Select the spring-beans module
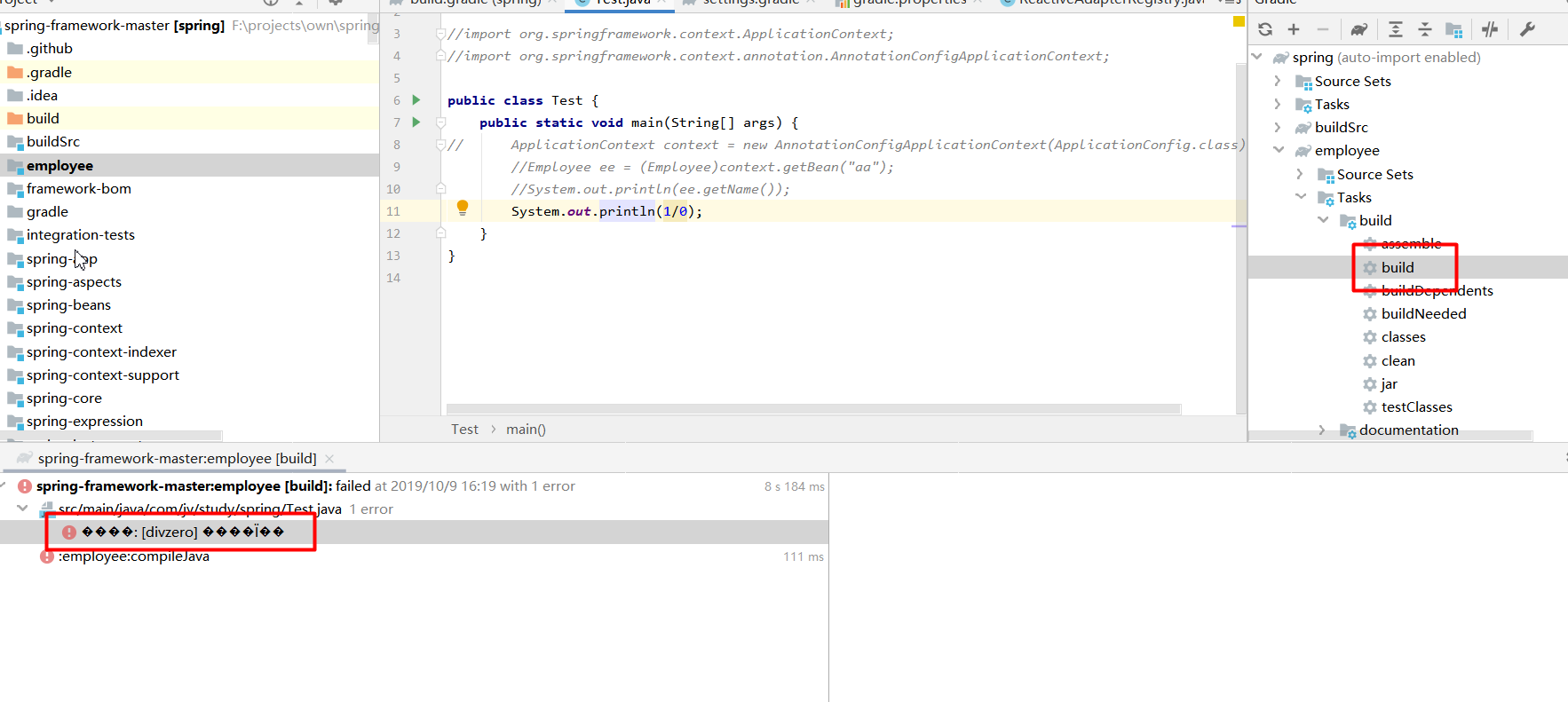This screenshot has width=1568, height=702. coord(68,304)
